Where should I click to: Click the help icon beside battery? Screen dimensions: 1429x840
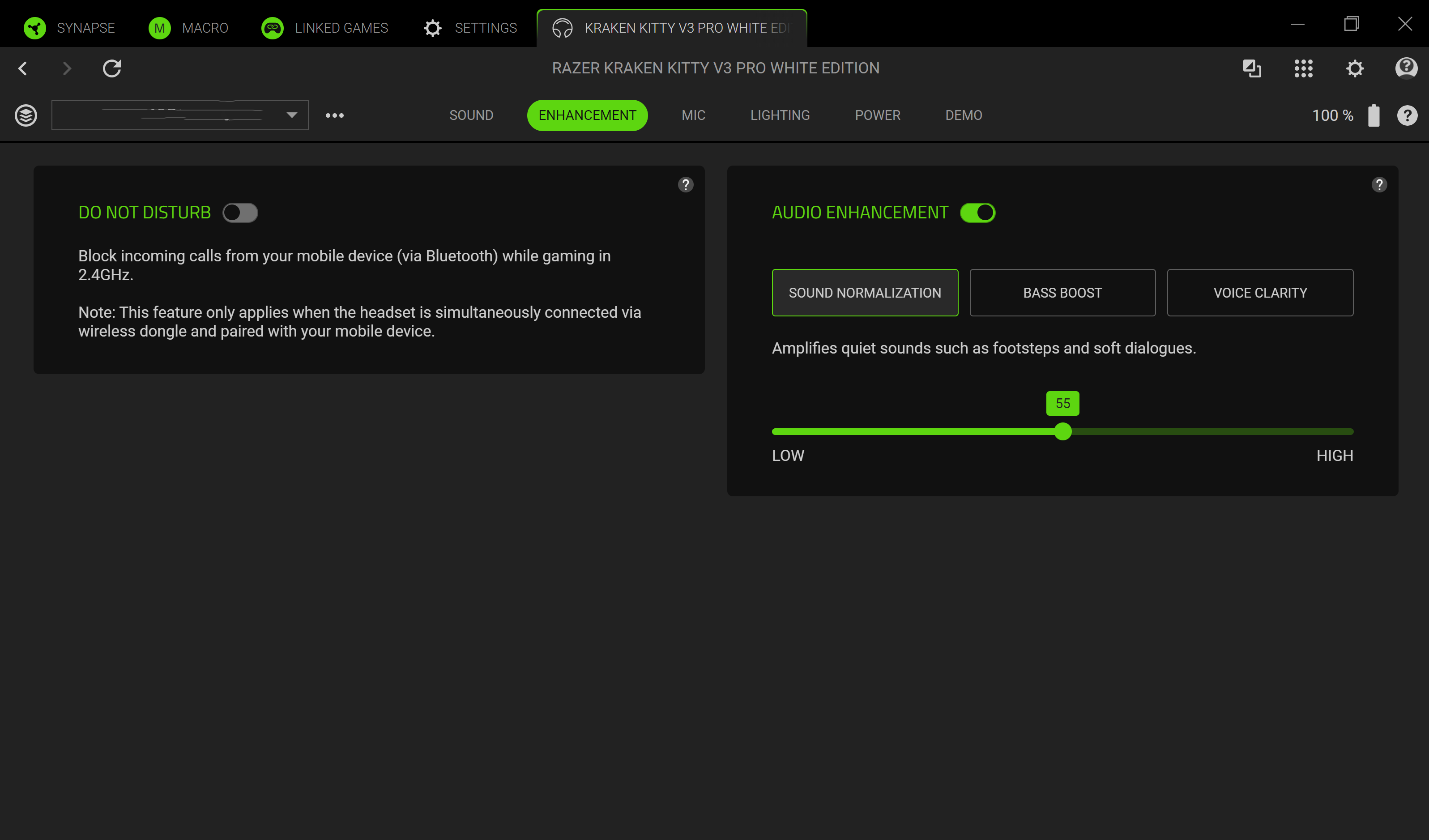1407,115
